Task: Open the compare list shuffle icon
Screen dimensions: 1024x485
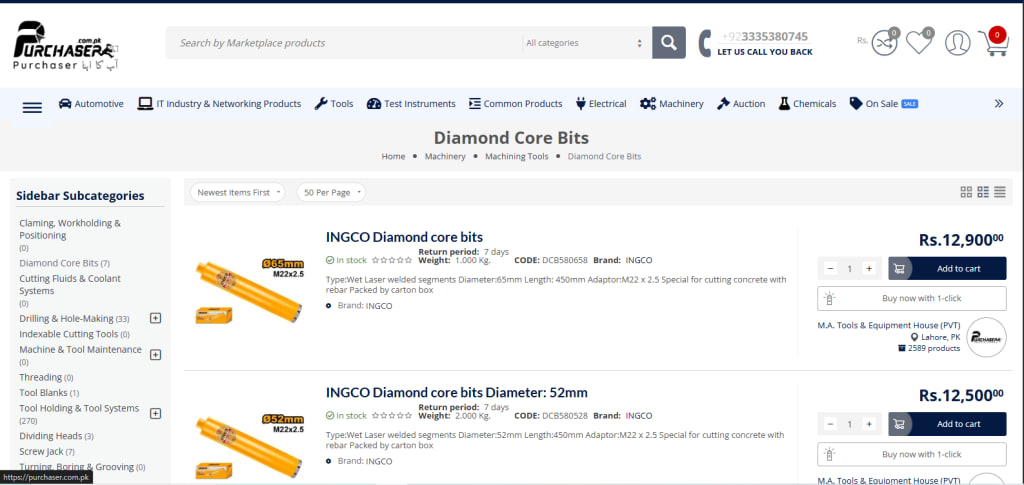Action: click(x=884, y=42)
